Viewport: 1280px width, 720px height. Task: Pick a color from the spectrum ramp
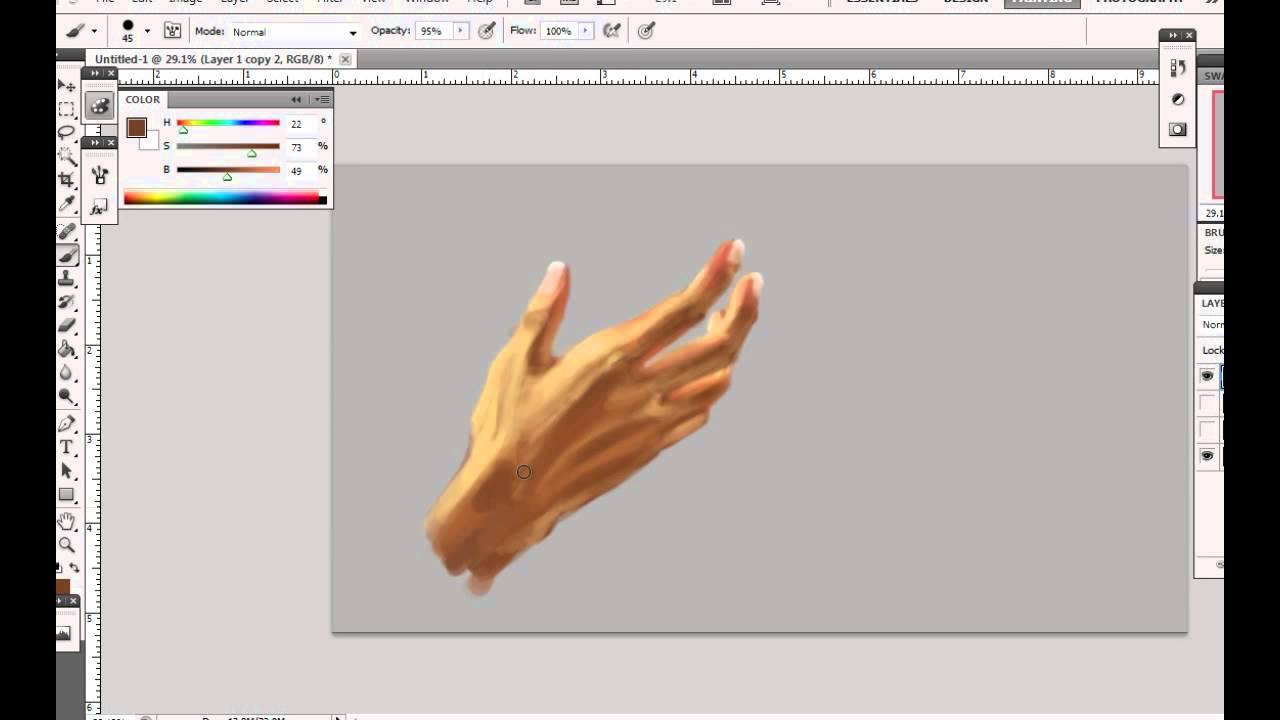pyautogui.click(x=225, y=198)
